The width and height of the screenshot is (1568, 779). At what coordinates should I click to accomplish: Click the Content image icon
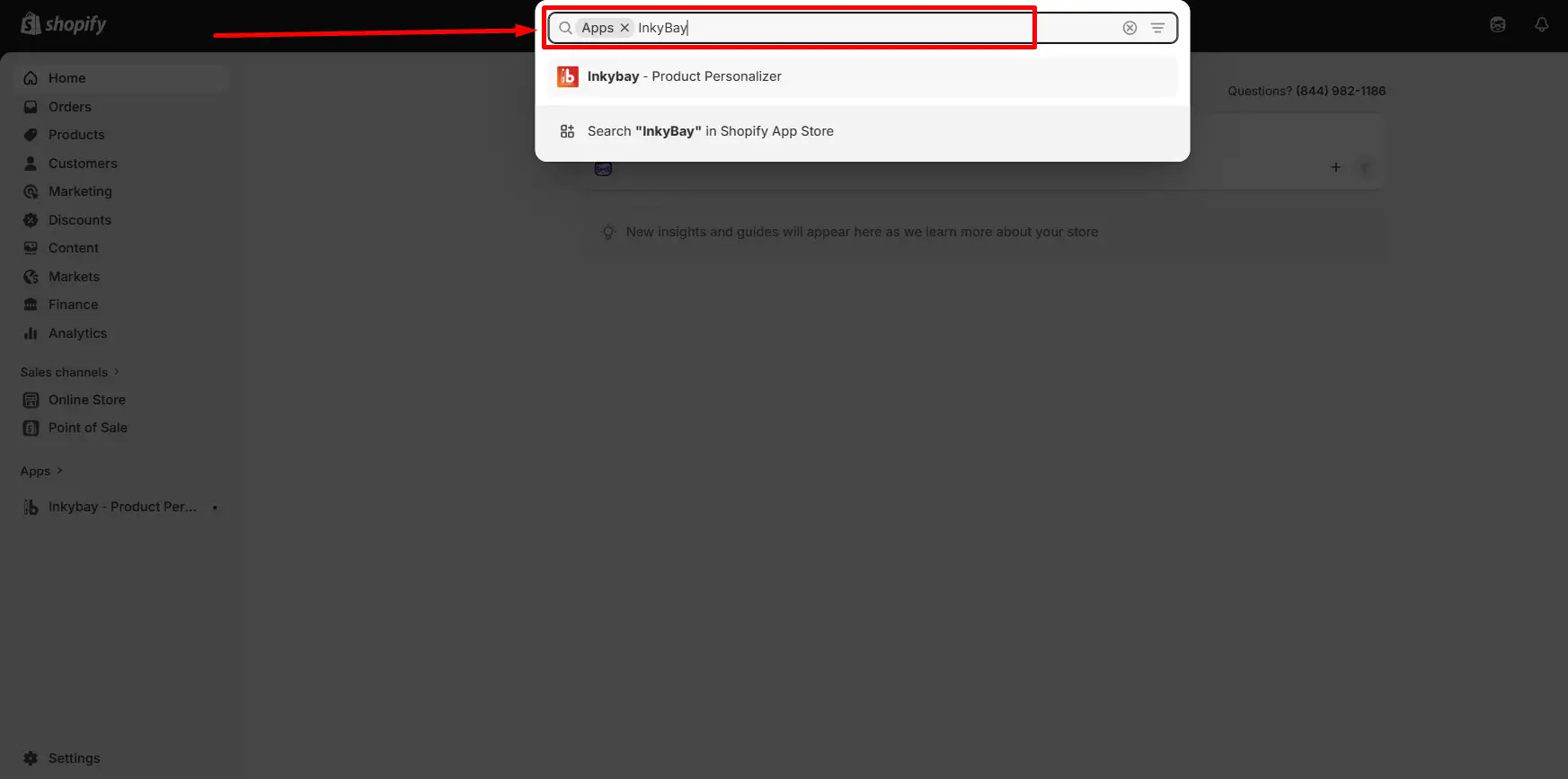coord(31,248)
